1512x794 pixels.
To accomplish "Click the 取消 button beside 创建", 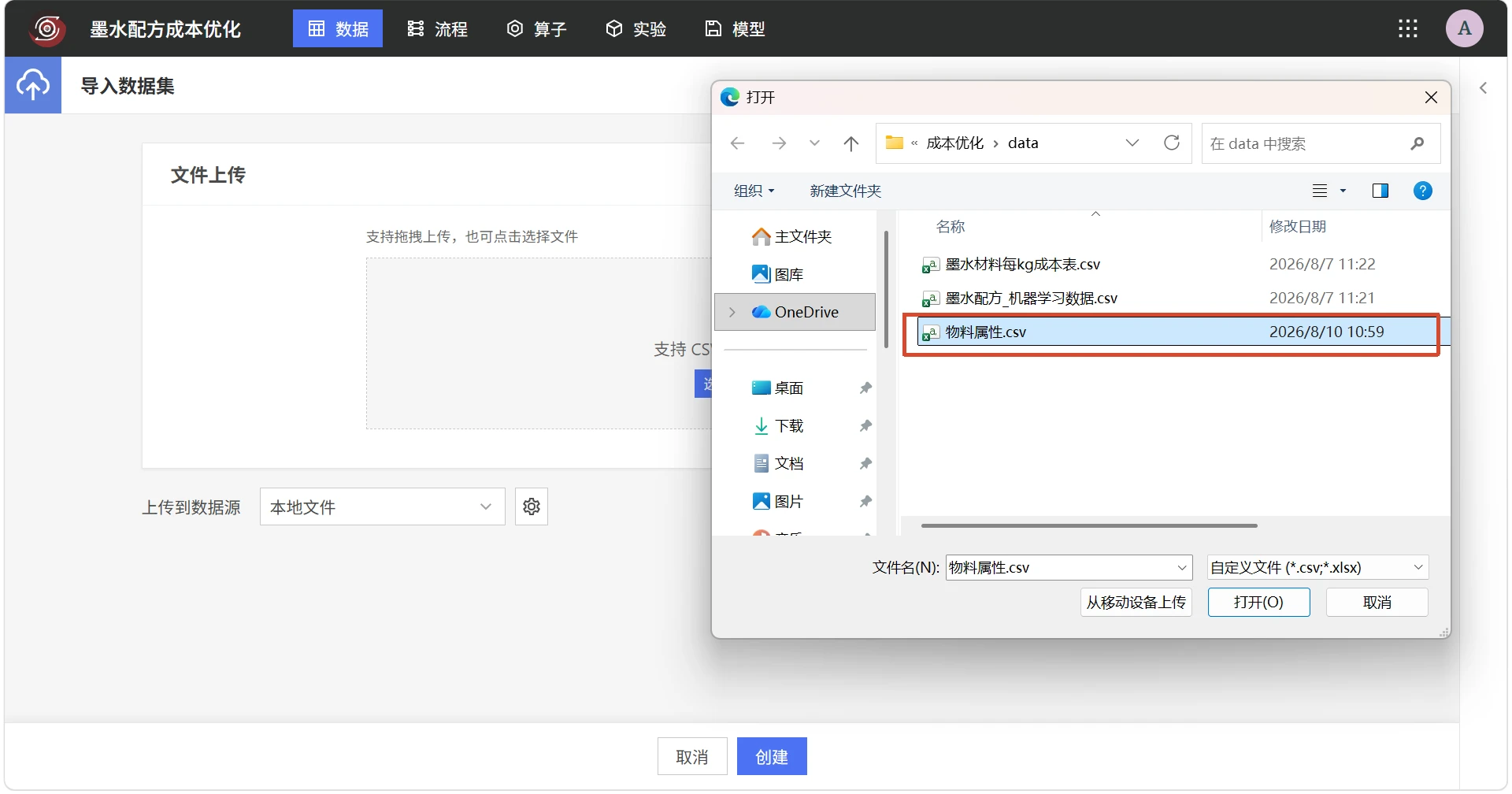I will pyautogui.click(x=692, y=756).
